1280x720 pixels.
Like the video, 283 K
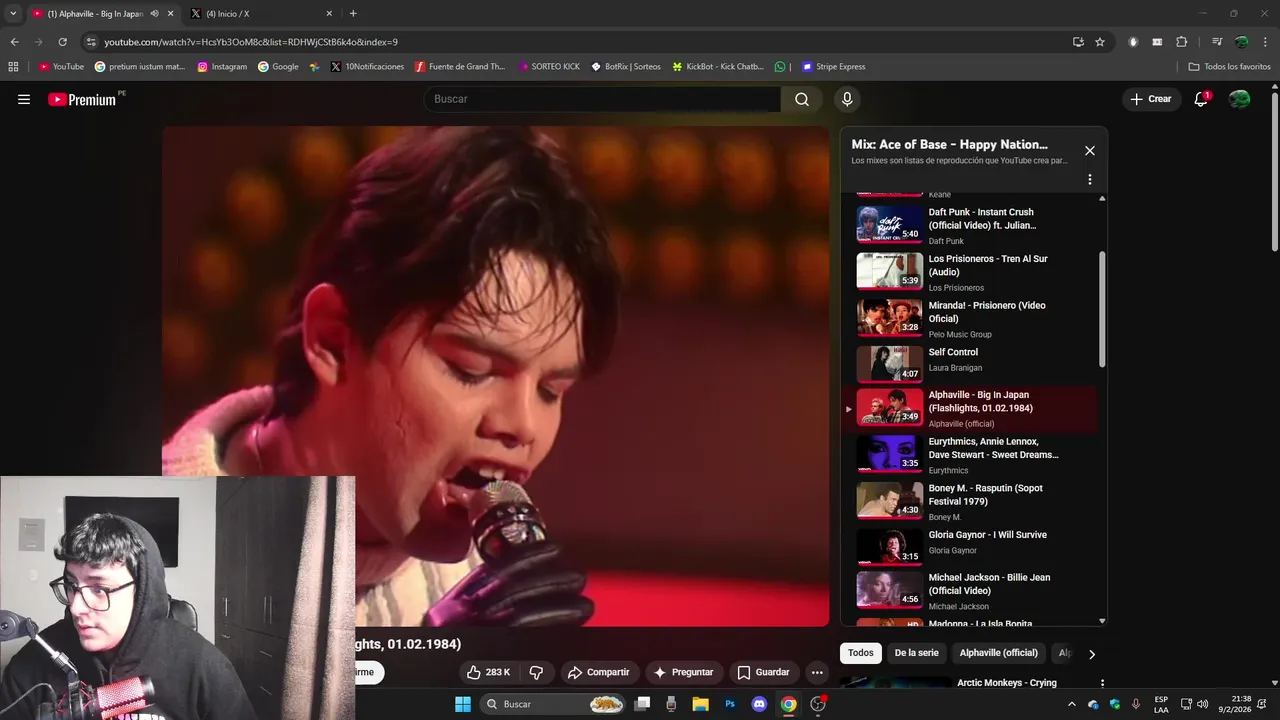pyautogui.click(x=488, y=672)
